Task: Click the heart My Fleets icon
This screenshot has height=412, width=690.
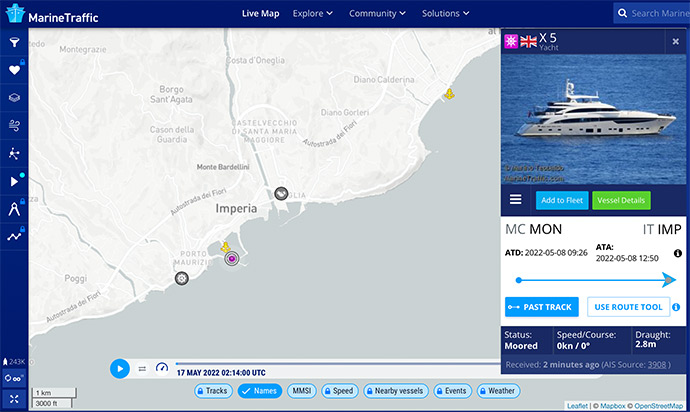Action: coord(14,71)
